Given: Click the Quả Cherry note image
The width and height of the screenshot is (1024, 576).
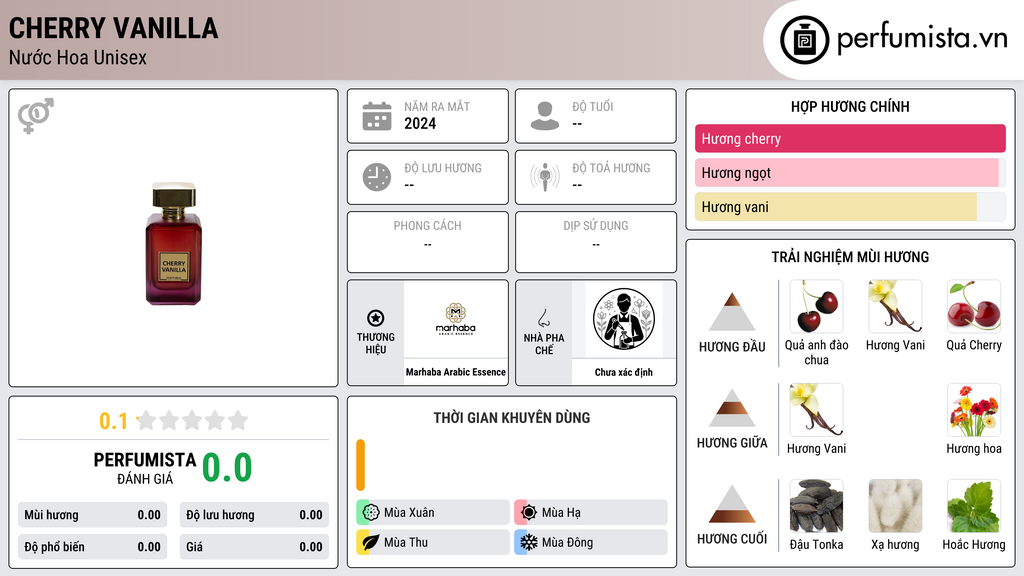Looking at the screenshot, I should click(974, 306).
